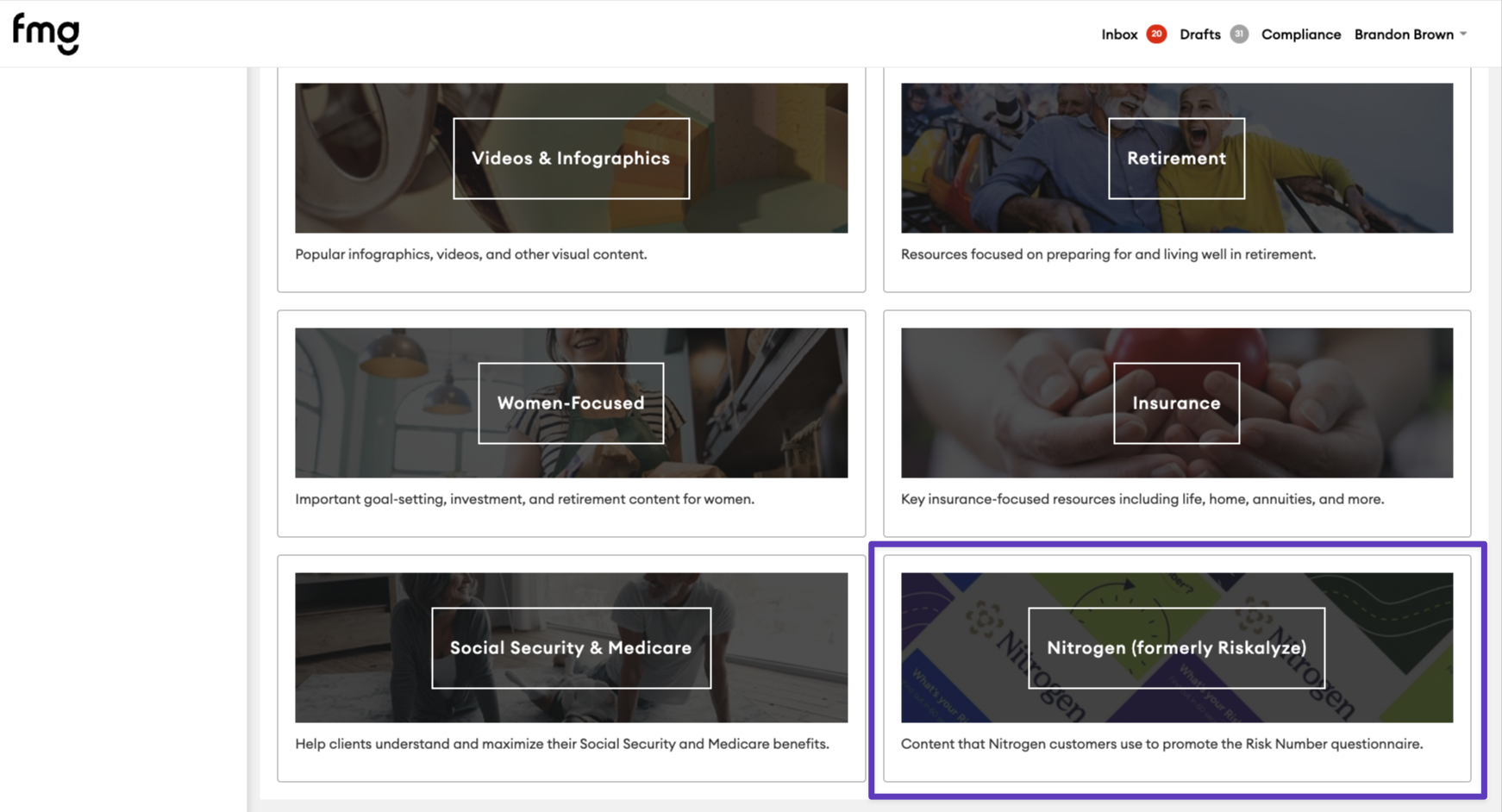The height and width of the screenshot is (812, 1502).
Task: Expand the Brandon Brown account dropdown
Action: tap(1410, 34)
